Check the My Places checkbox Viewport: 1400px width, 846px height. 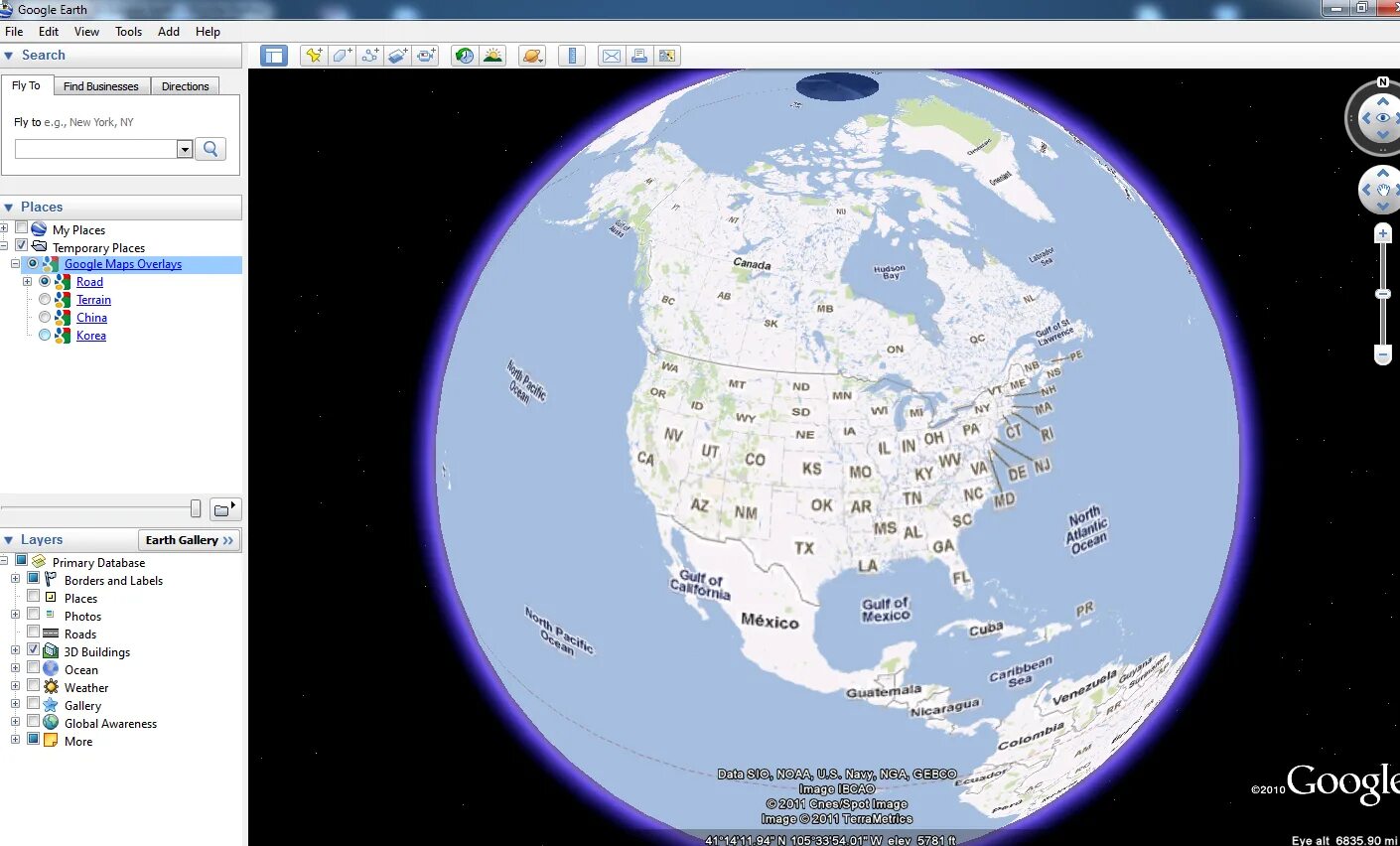pyautogui.click(x=21, y=228)
